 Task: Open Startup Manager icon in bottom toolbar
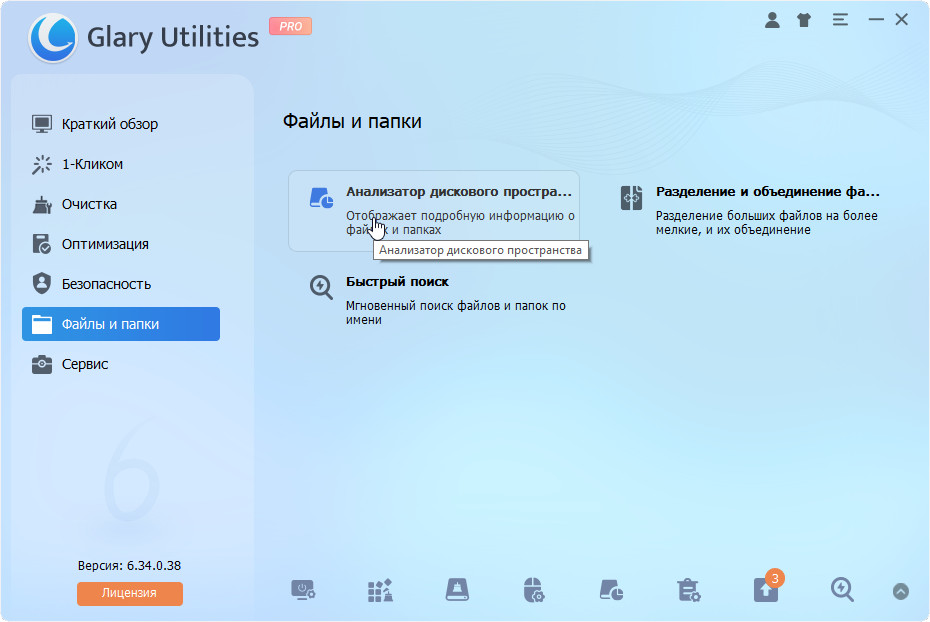[x=304, y=590]
